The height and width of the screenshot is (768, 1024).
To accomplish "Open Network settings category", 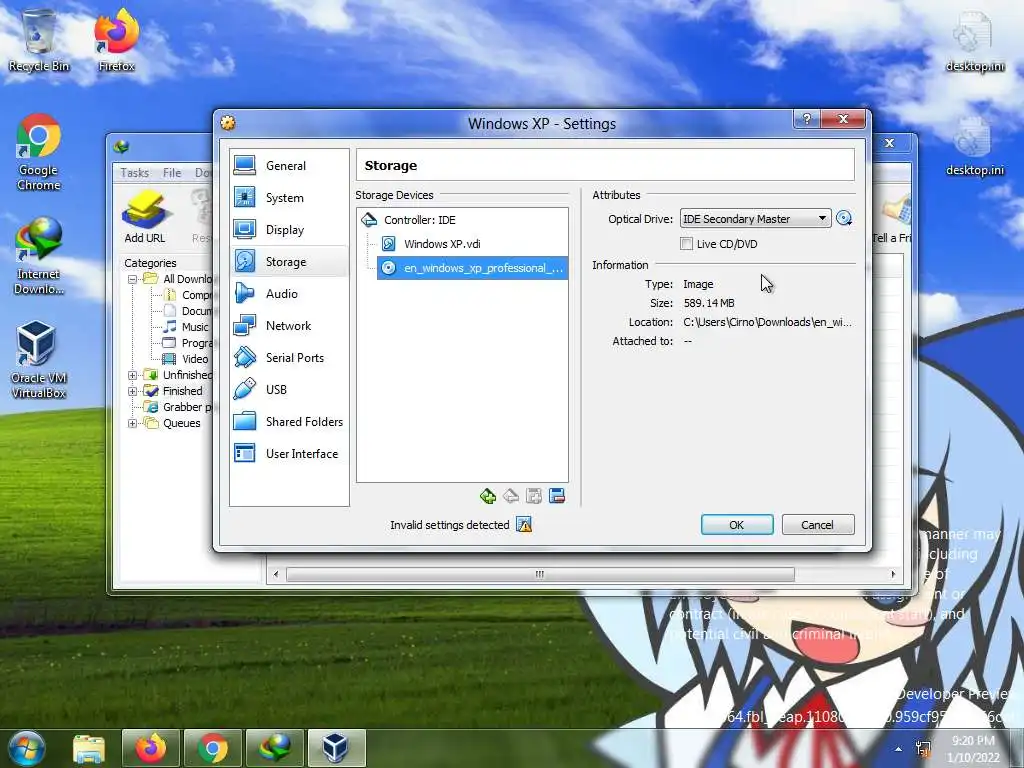I will [289, 326].
